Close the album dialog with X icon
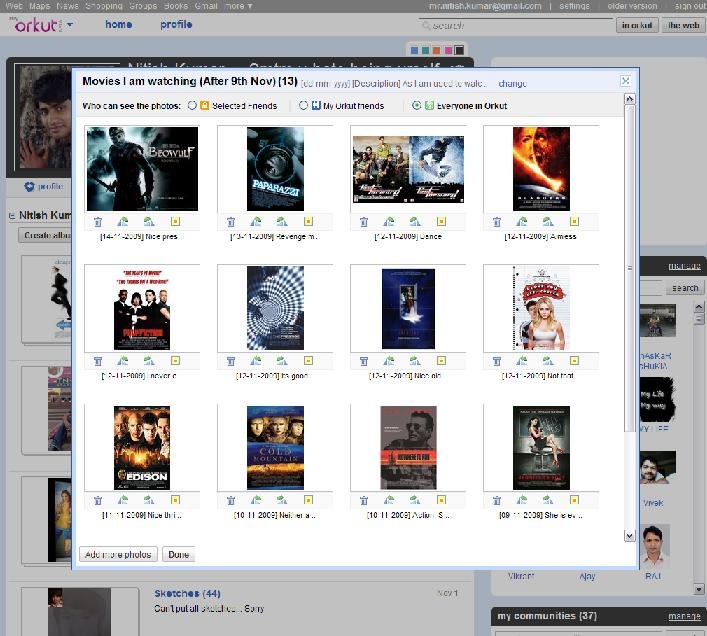This screenshot has height=636, width=707. pos(625,81)
